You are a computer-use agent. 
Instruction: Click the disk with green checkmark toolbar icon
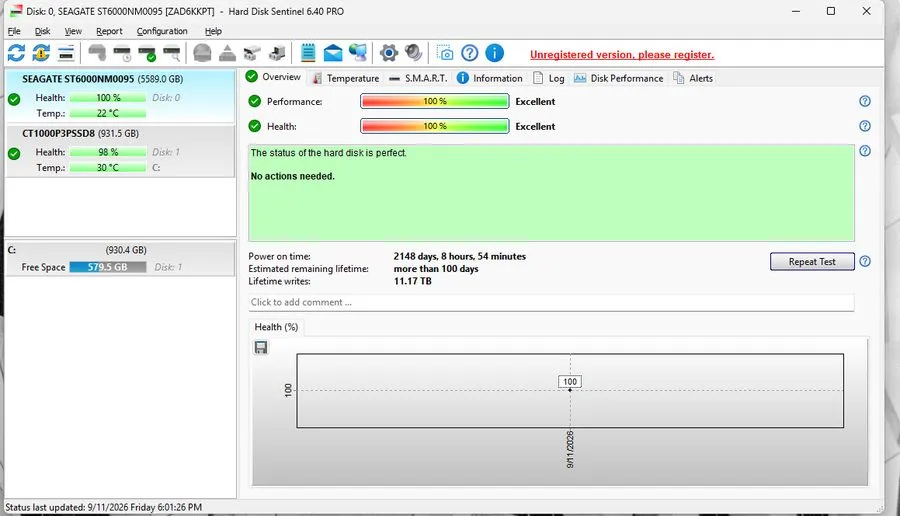147,53
